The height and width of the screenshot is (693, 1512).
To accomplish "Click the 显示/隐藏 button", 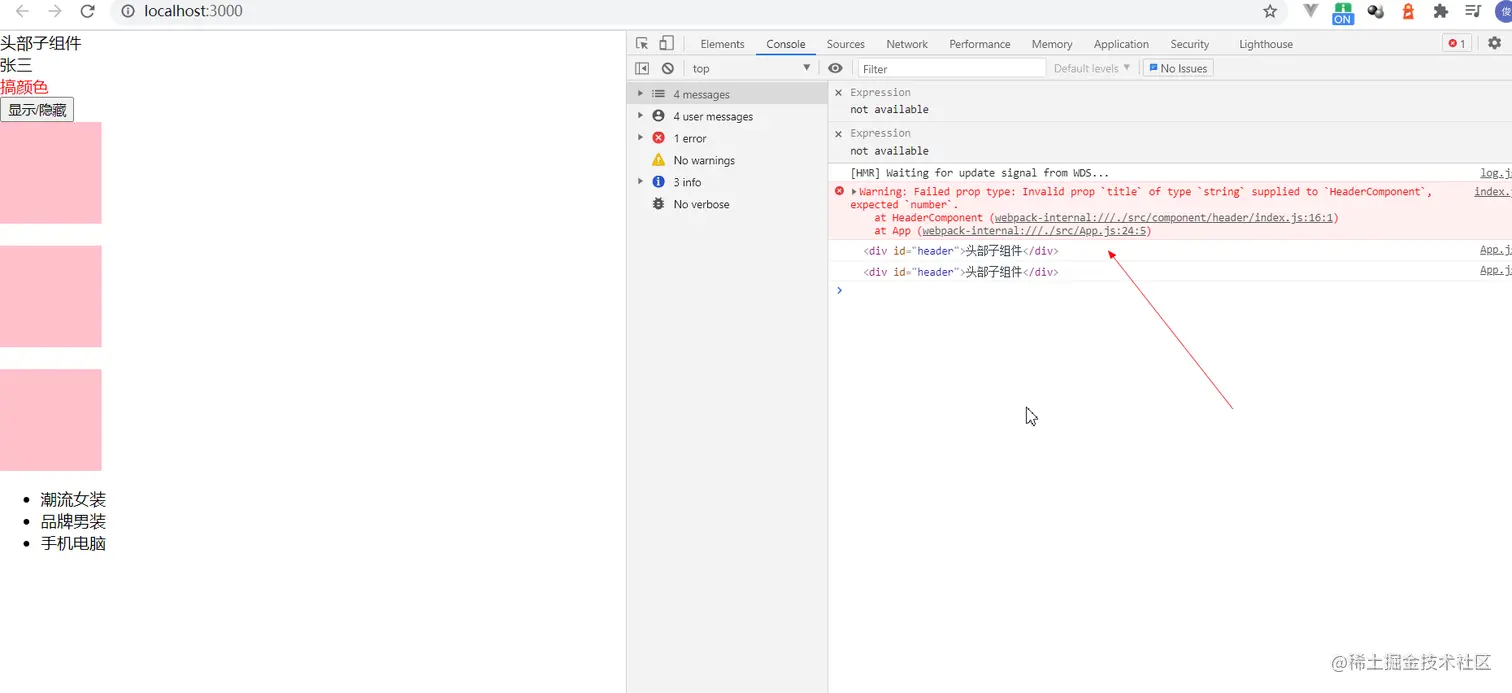I will pyautogui.click(x=37, y=110).
